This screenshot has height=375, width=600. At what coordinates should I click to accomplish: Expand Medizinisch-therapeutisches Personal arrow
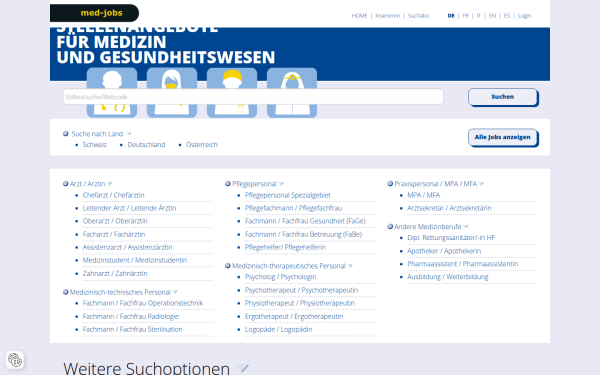(350, 266)
